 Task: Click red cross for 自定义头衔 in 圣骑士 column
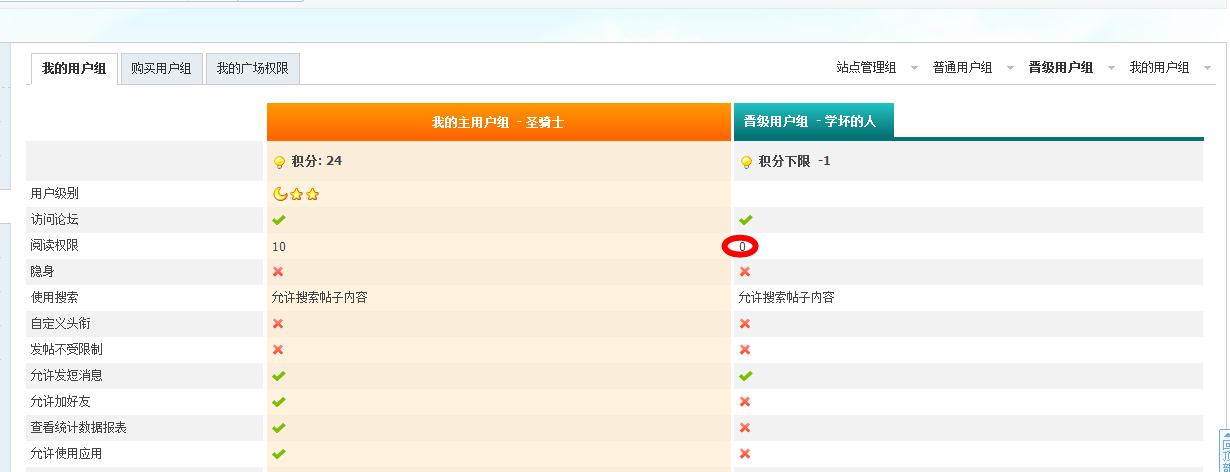click(278, 324)
